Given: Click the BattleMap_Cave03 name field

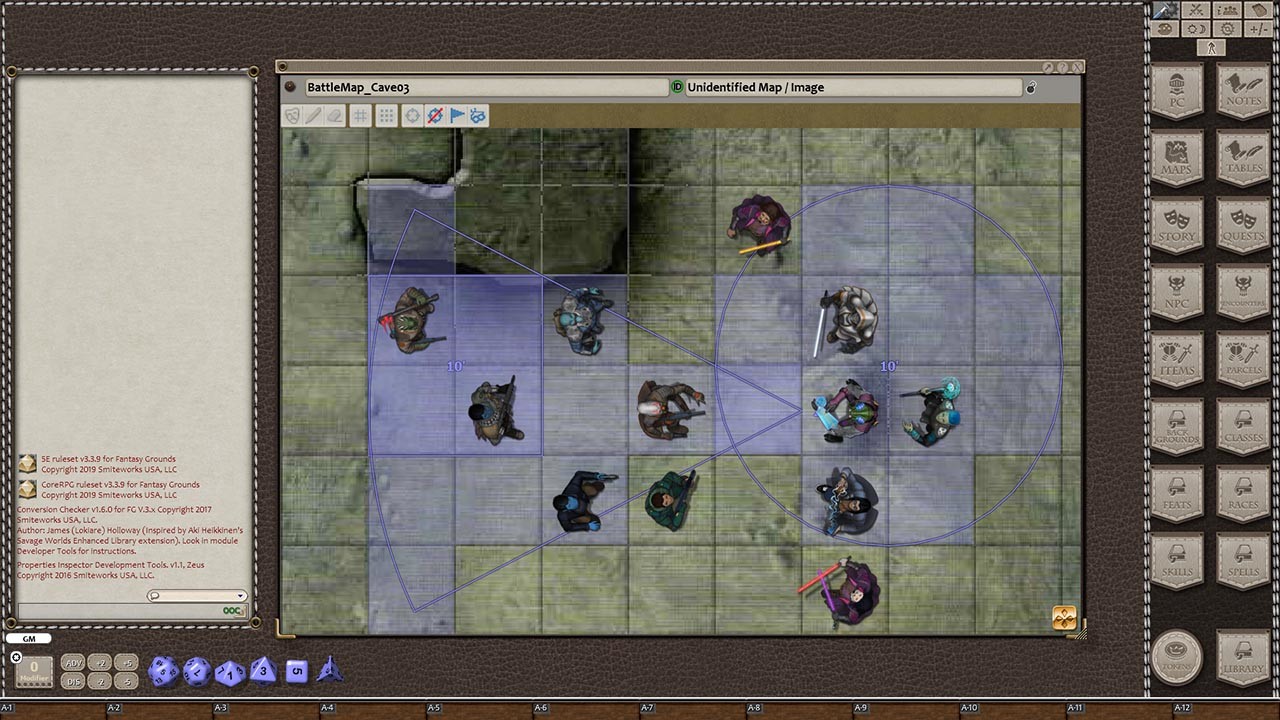Looking at the screenshot, I should coord(485,87).
